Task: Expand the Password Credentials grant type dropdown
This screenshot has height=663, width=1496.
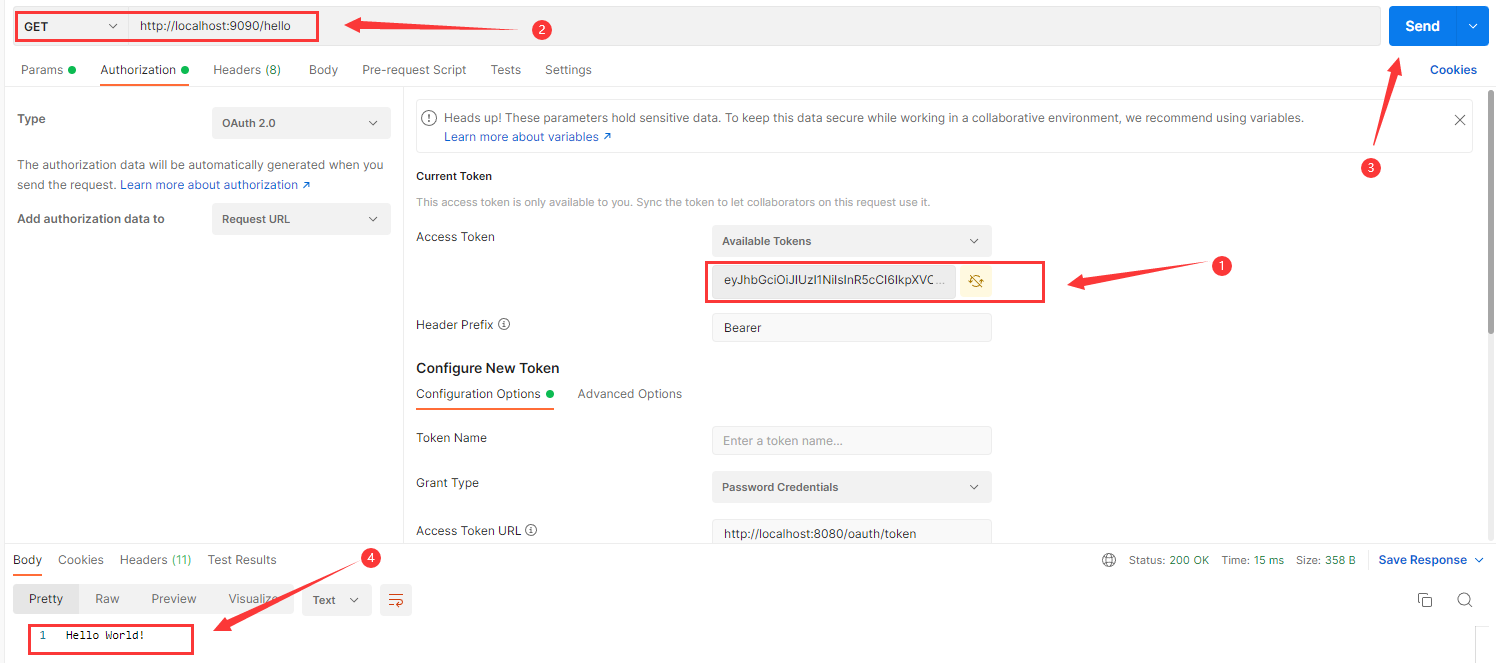Action: tap(851, 487)
